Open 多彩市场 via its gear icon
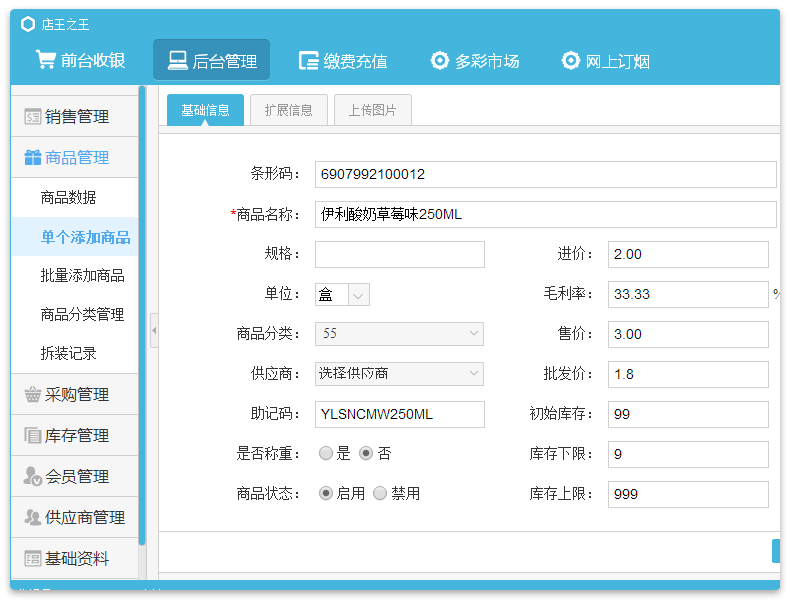 click(440, 60)
